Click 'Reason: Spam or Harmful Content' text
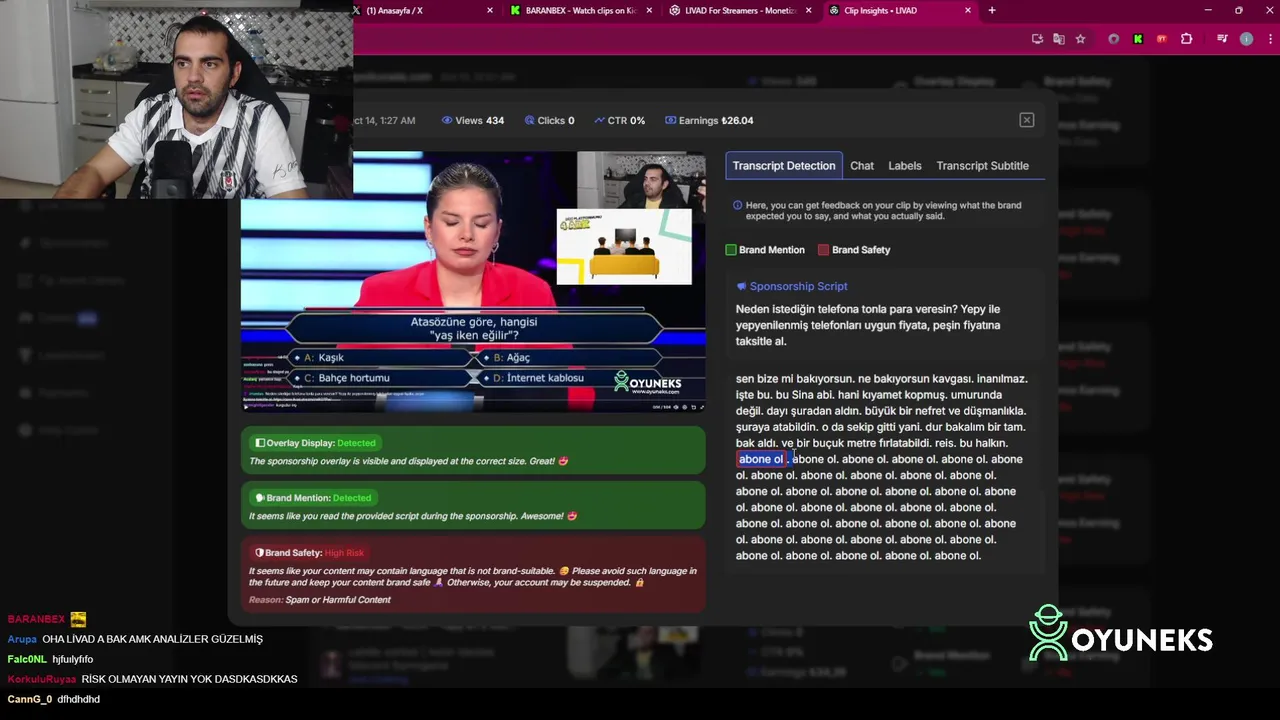The width and height of the screenshot is (1280, 720). coord(320,600)
